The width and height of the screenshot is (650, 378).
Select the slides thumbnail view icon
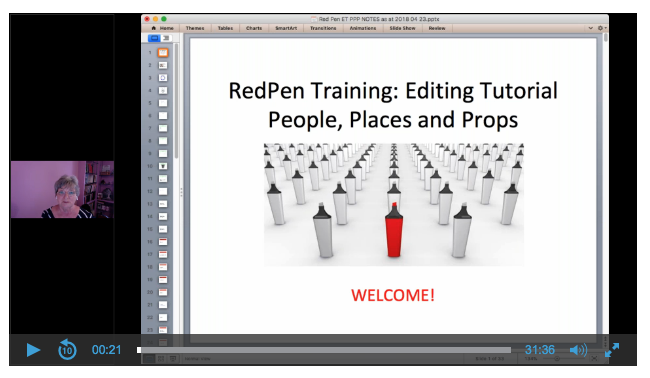click(x=154, y=38)
